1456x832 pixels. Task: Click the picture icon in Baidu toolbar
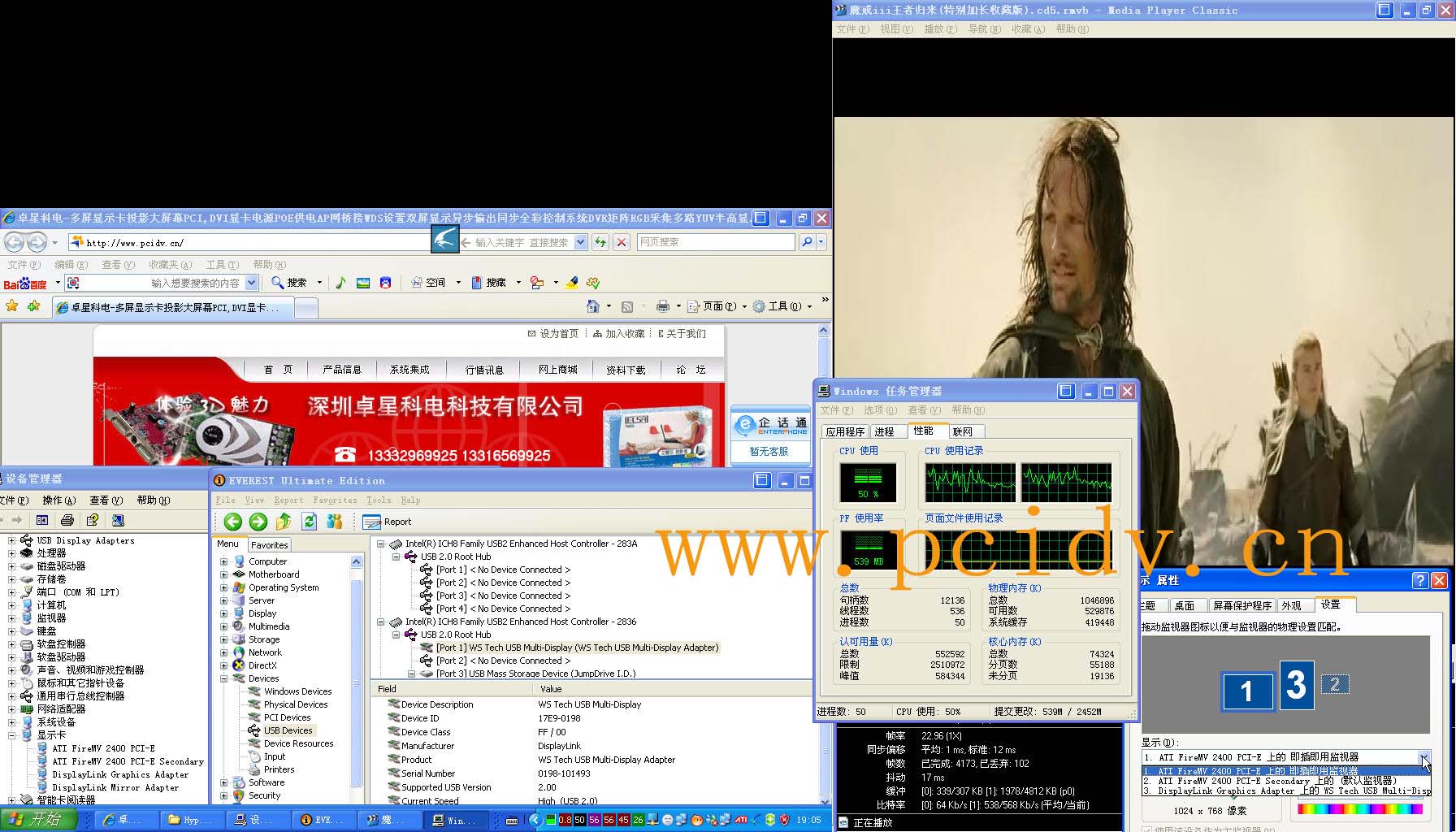[363, 283]
